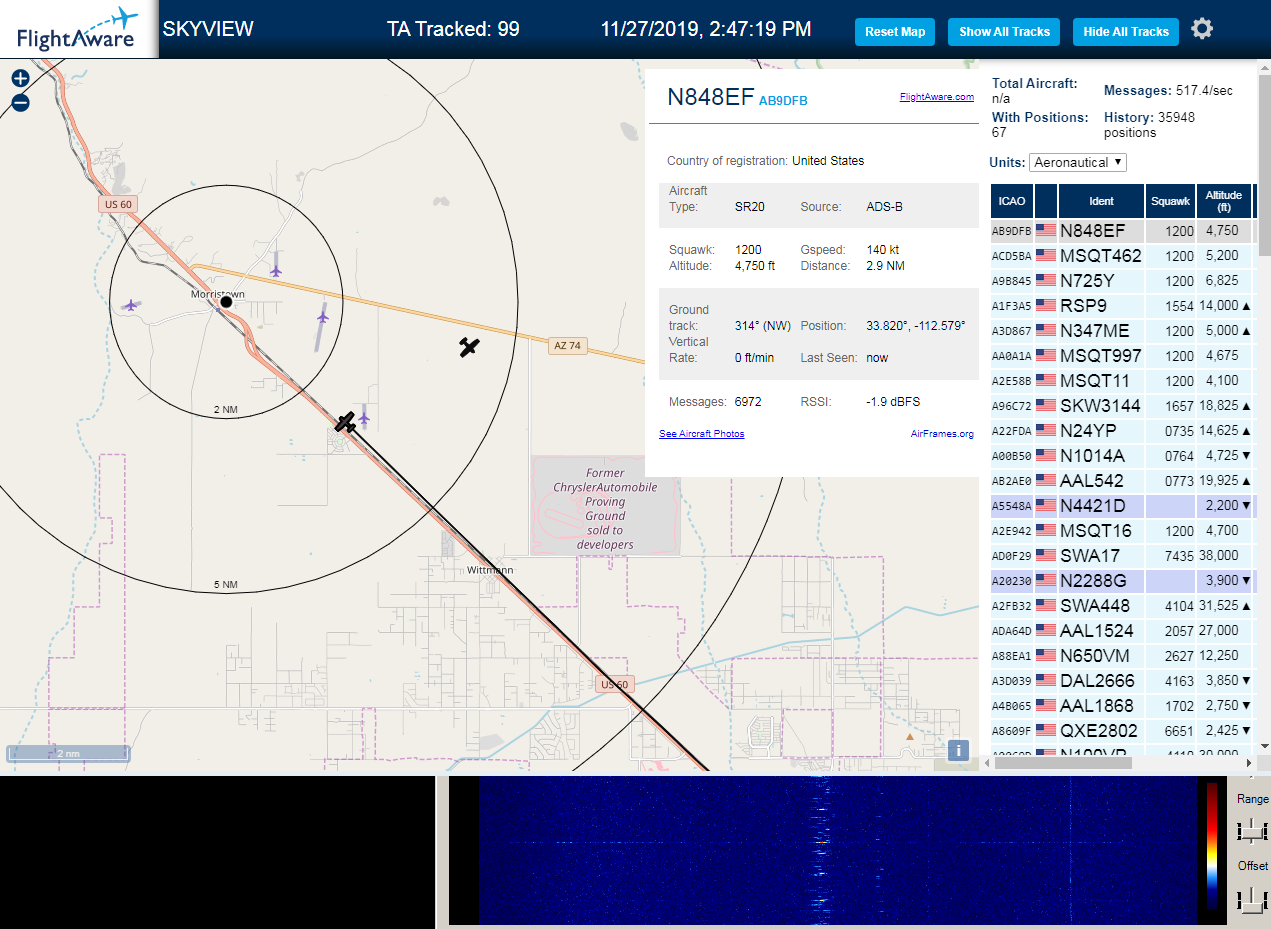Click US flag in SWA17 row
The image size is (1271, 929).
[1046, 556]
